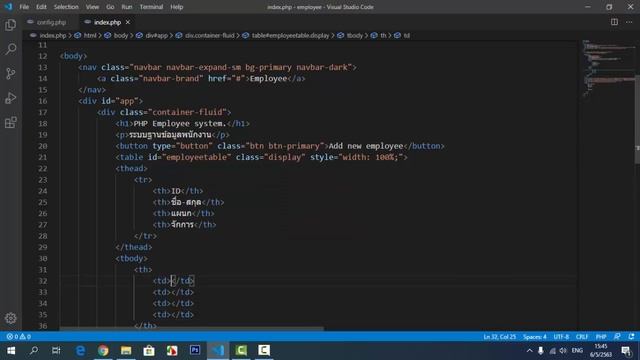The height and width of the screenshot is (360, 640).
Task: Change encoding via UTF-8 status item
Action: [561, 337]
